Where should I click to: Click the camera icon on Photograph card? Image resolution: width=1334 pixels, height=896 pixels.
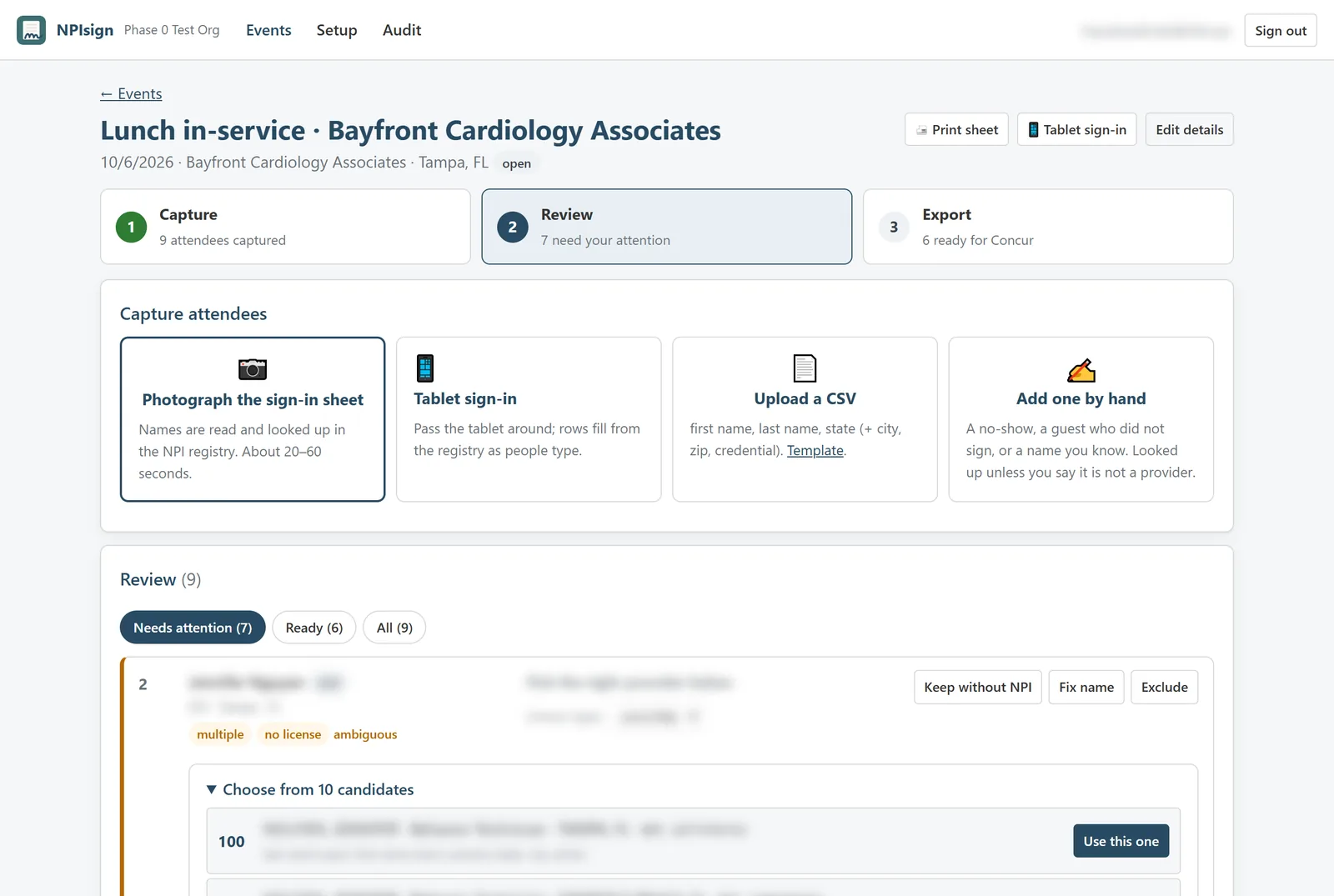[253, 368]
